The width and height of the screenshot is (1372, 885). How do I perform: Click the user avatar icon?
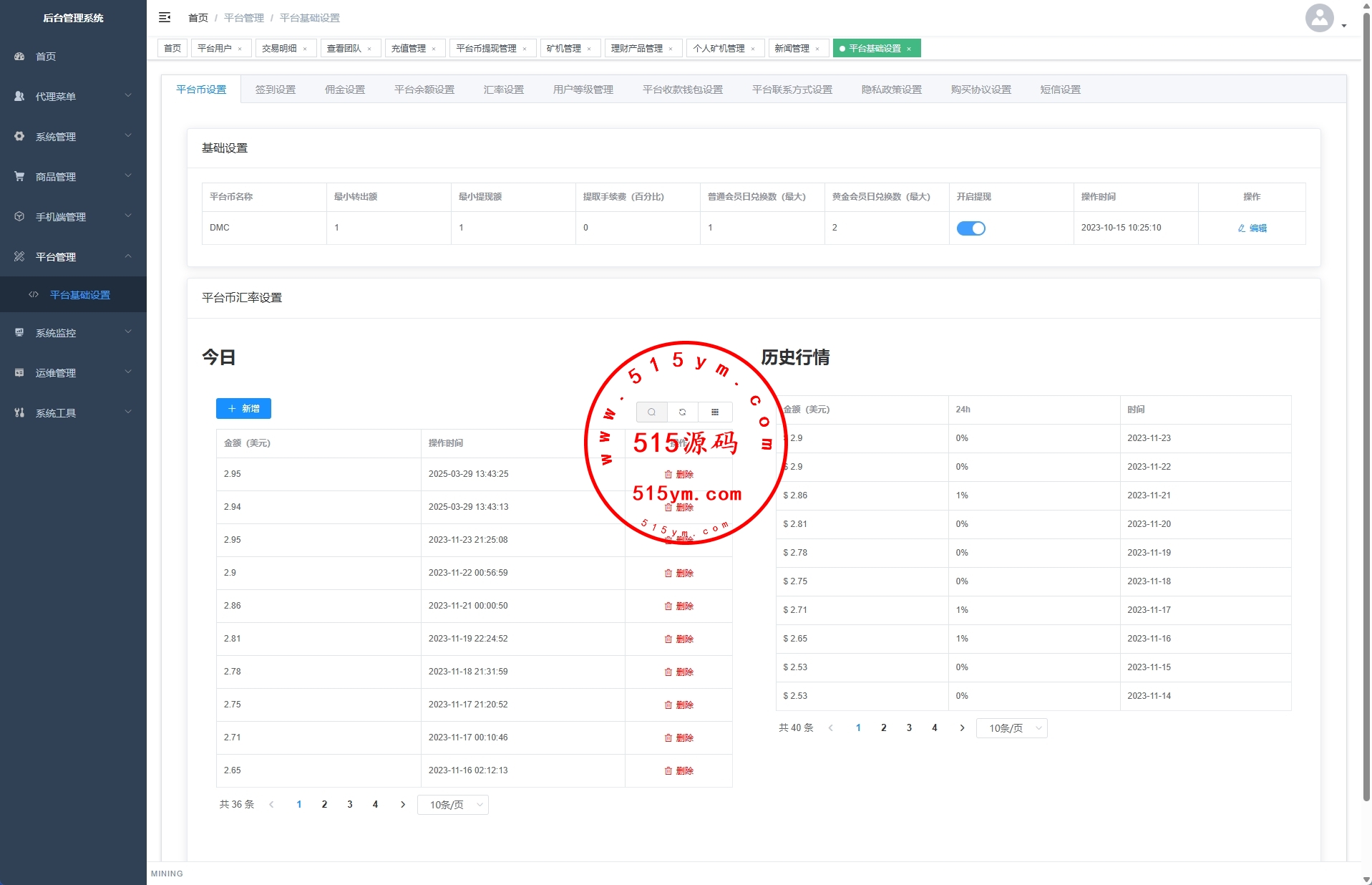(x=1319, y=18)
